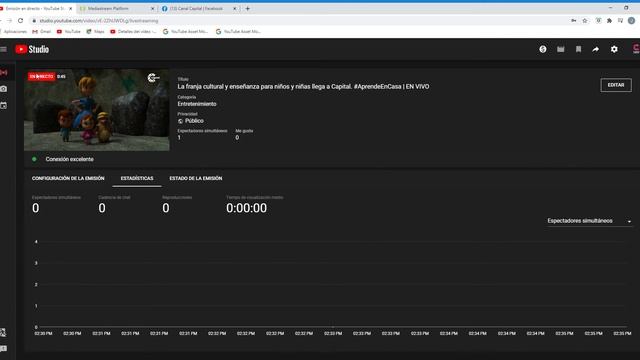Click the Entretenimiento category value

pos(197,104)
